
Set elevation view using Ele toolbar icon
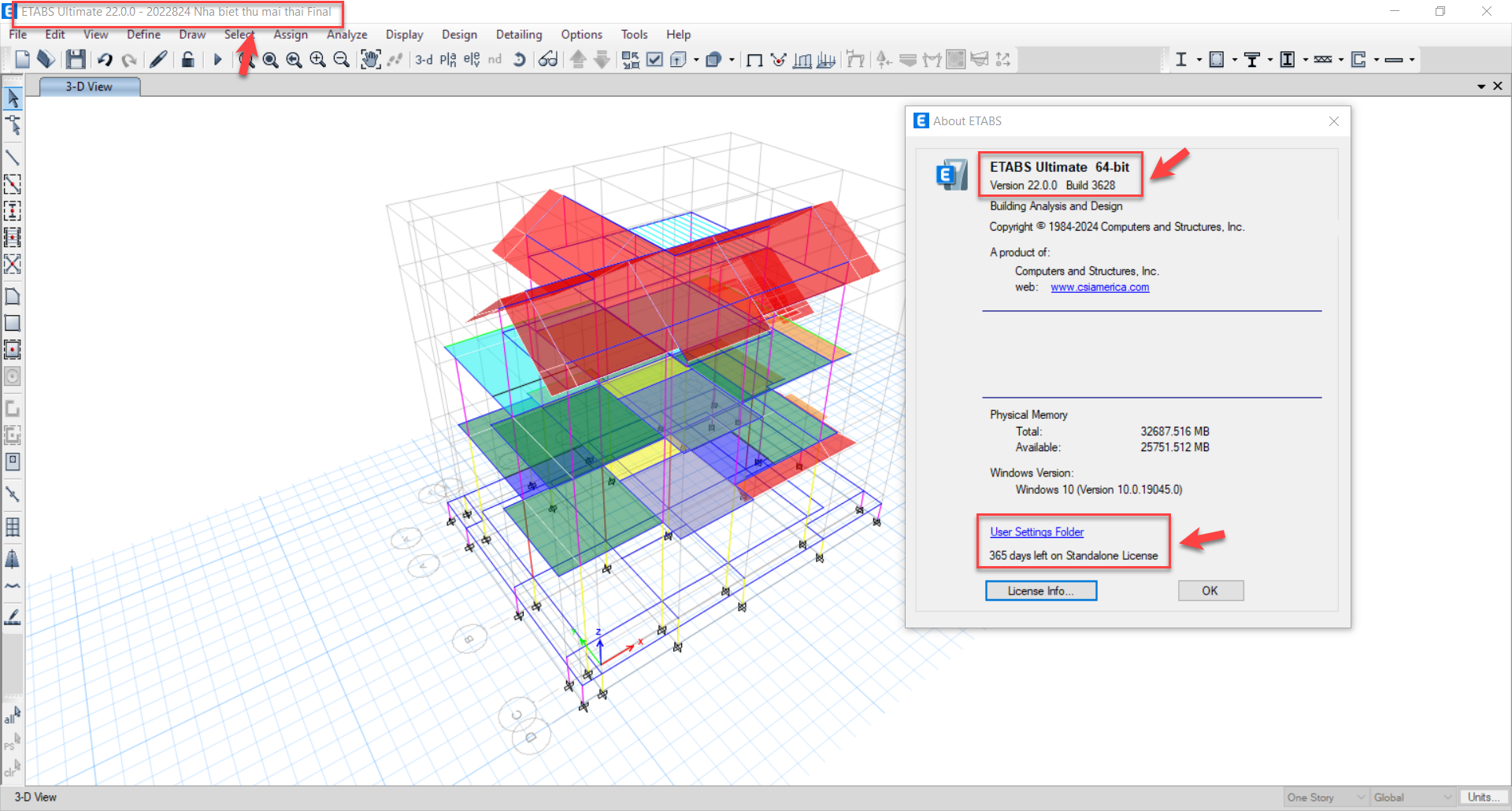coord(471,60)
